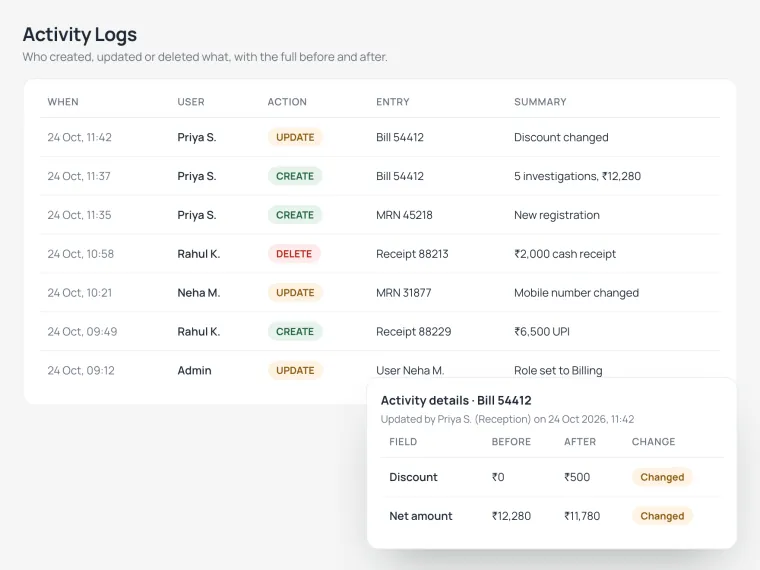The width and height of the screenshot is (760, 570).
Task: Click the Role set to Billing summary
Action: pyautogui.click(x=558, y=370)
